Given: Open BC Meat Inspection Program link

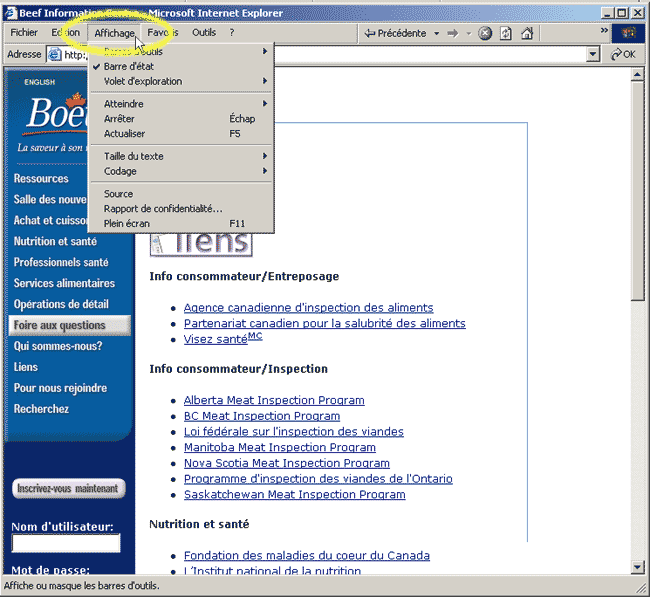Looking at the screenshot, I should point(262,416).
